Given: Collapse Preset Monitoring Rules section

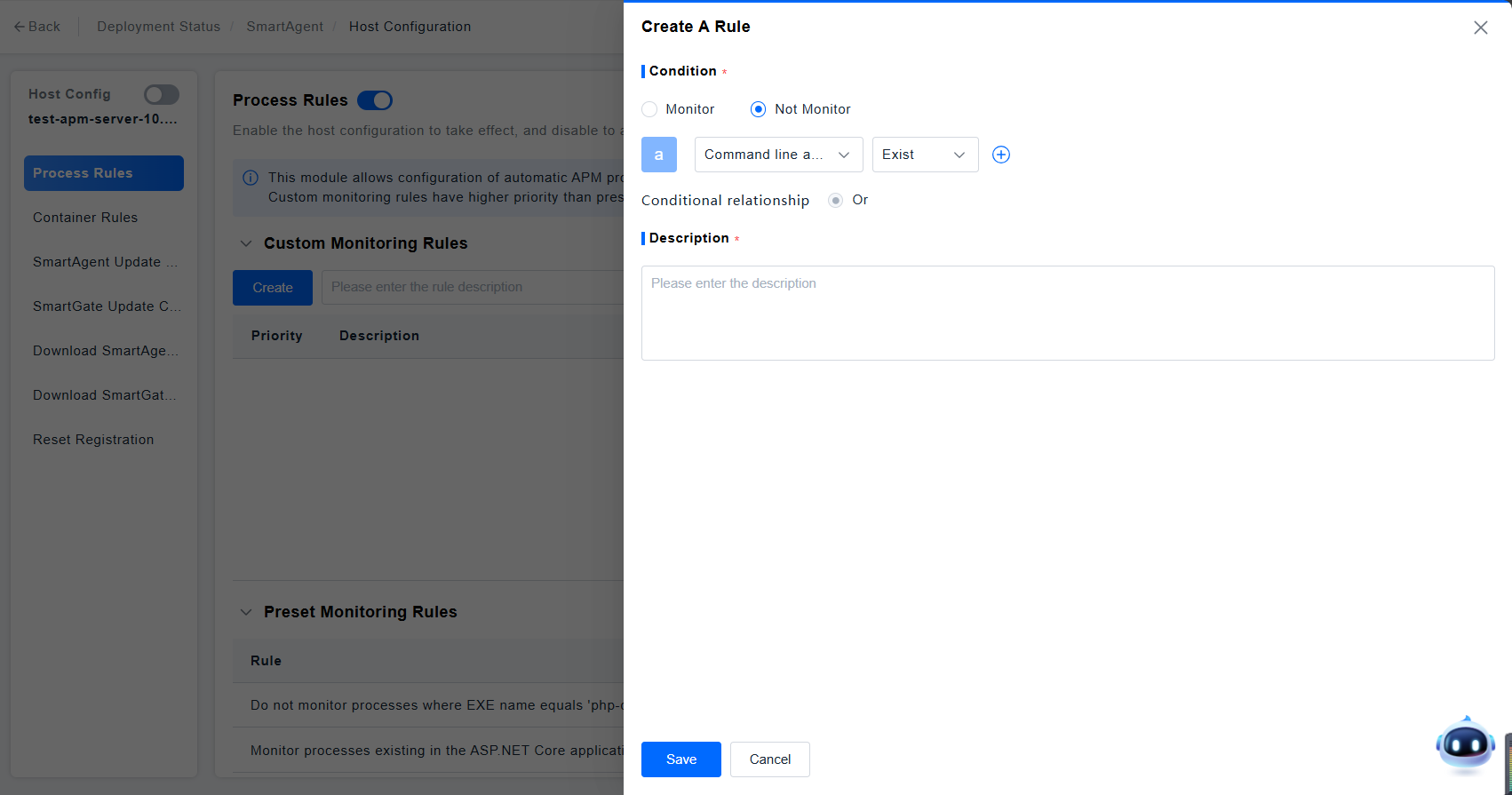Looking at the screenshot, I should pos(246,612).
